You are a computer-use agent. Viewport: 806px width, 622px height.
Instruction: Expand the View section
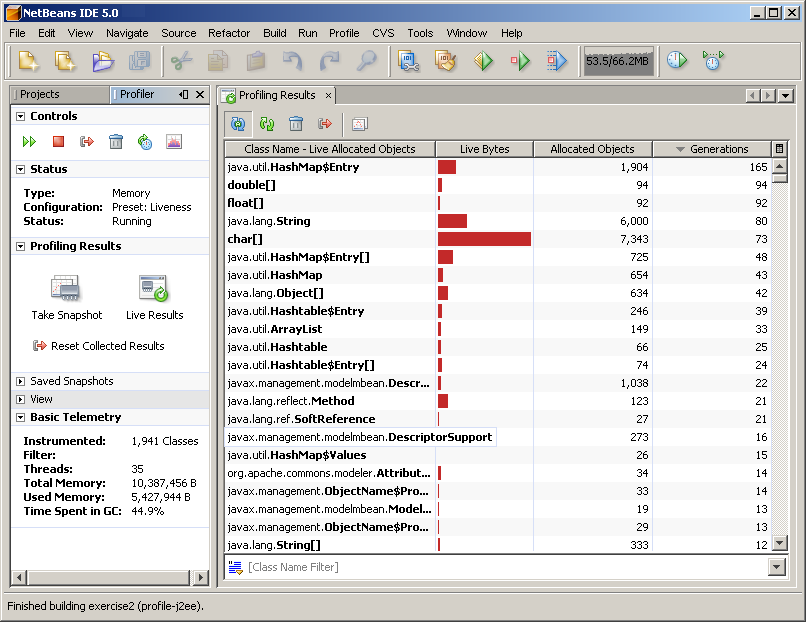(x=20, y=399)
